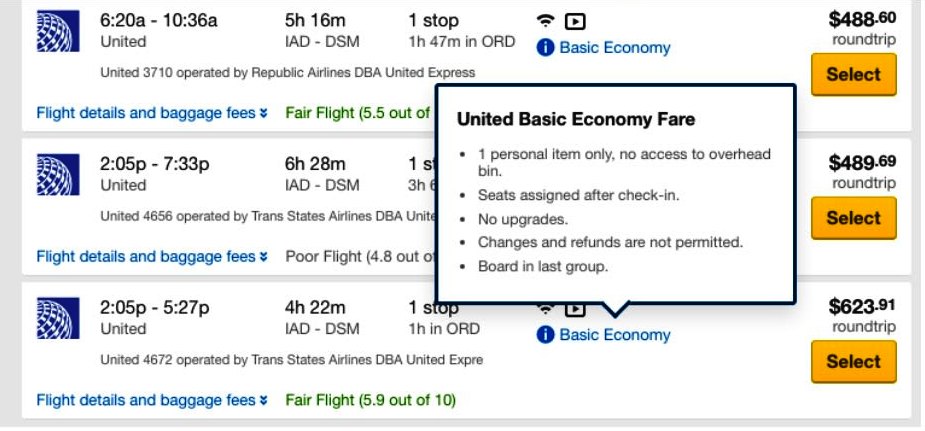Expand flight details and baggage fees for the 6:20a flight

click(x=152, y=113)
